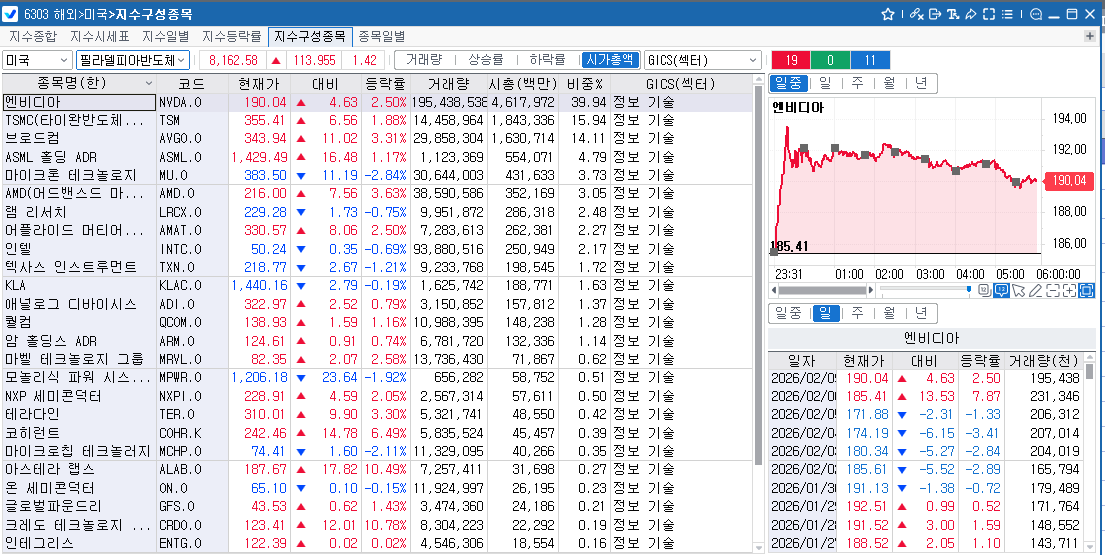Switch to the 지수일별 tab
Image resolution: width=1105 pixels, height=555 pixels.
click(x=165, y=37)
